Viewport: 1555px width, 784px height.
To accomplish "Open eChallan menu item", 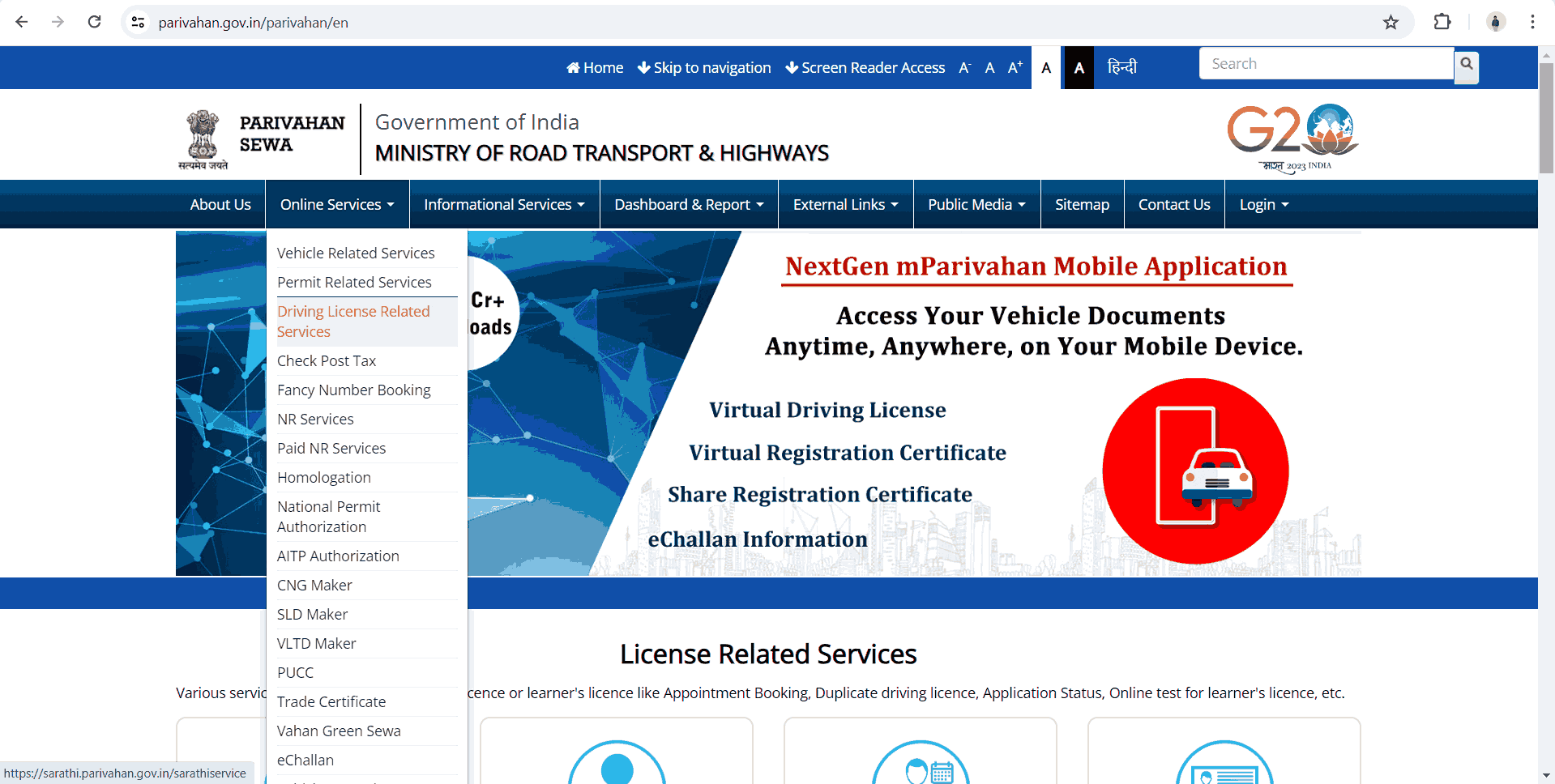I will (366, 760).
